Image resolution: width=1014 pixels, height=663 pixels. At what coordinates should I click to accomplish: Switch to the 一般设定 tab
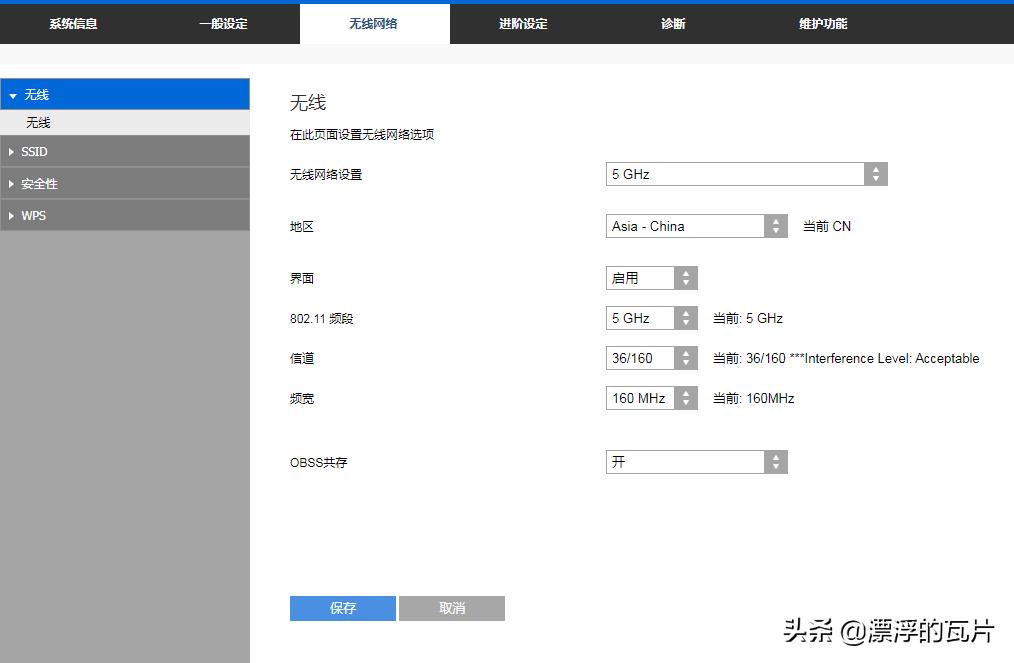tap(224, 24)
